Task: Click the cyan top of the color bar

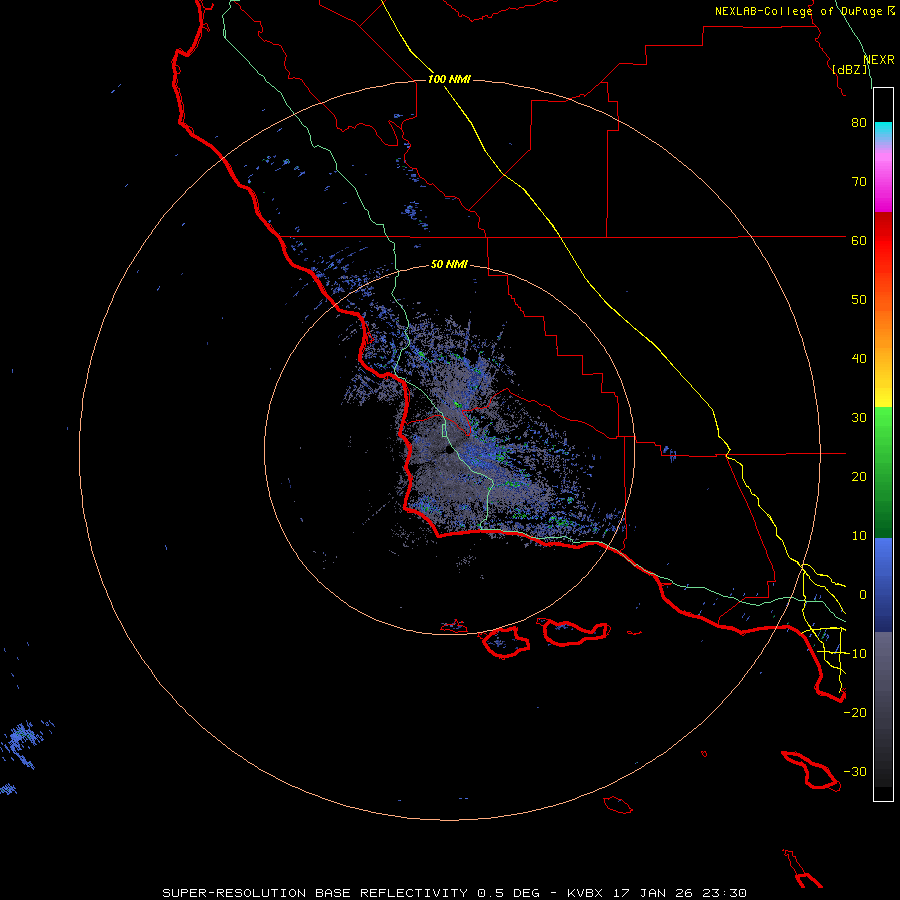Action: coord(883,130)
